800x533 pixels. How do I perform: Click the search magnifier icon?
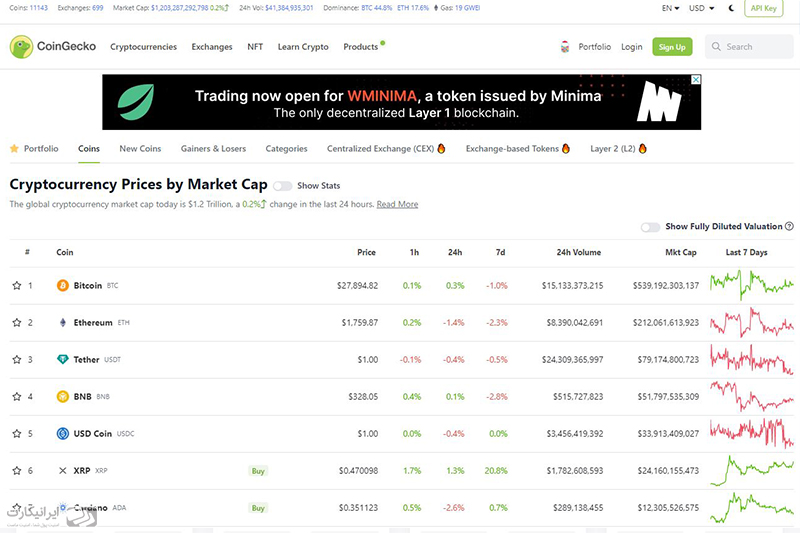pyautogui.click(x=716, y=46)
